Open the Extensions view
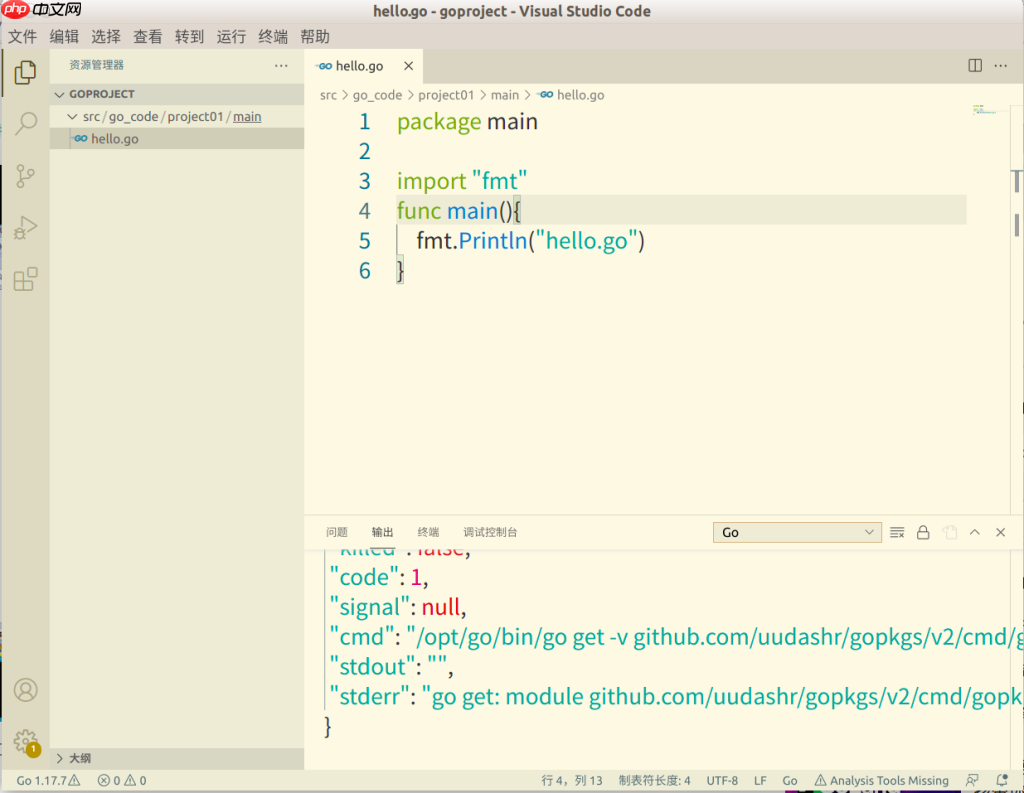The image size is (1024, 793). point(26,280)
